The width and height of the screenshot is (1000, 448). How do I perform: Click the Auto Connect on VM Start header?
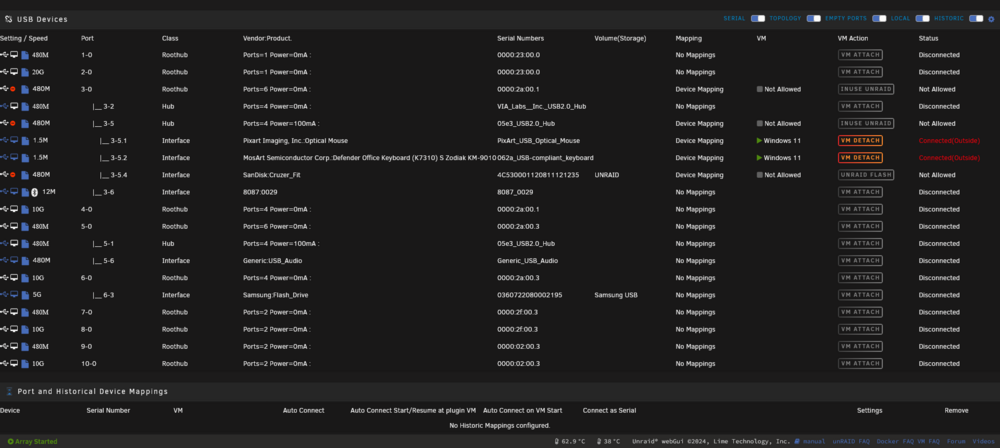[522, 410]
